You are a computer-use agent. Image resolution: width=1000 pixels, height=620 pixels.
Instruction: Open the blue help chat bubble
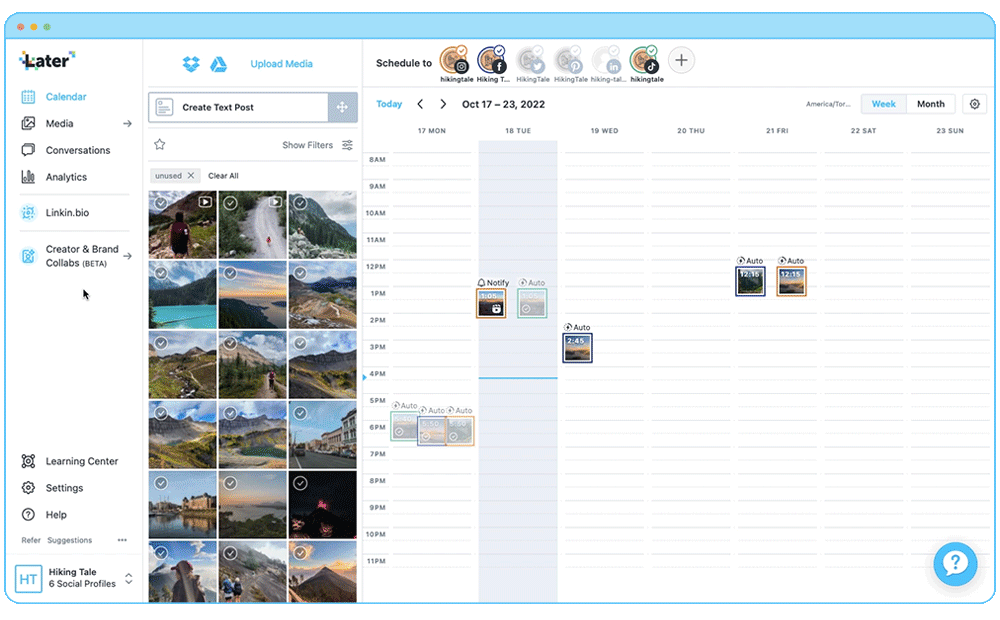(x=955, y=564)
